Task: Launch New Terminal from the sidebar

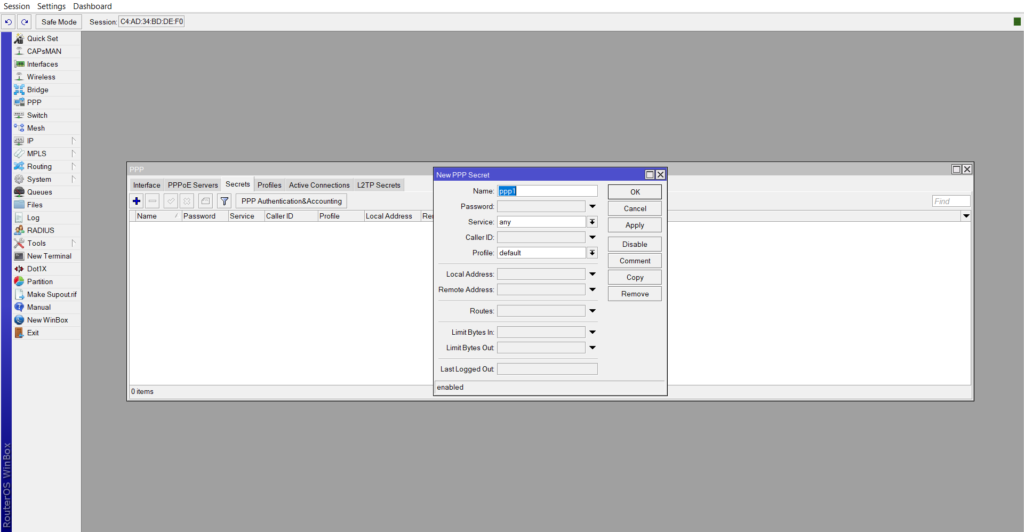Action: [48, 256]
